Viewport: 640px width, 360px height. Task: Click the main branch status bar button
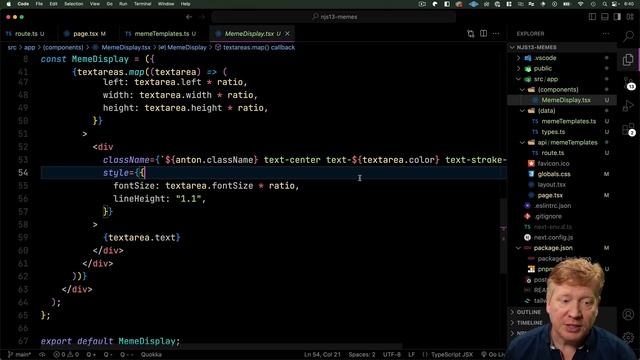[20, 355]
